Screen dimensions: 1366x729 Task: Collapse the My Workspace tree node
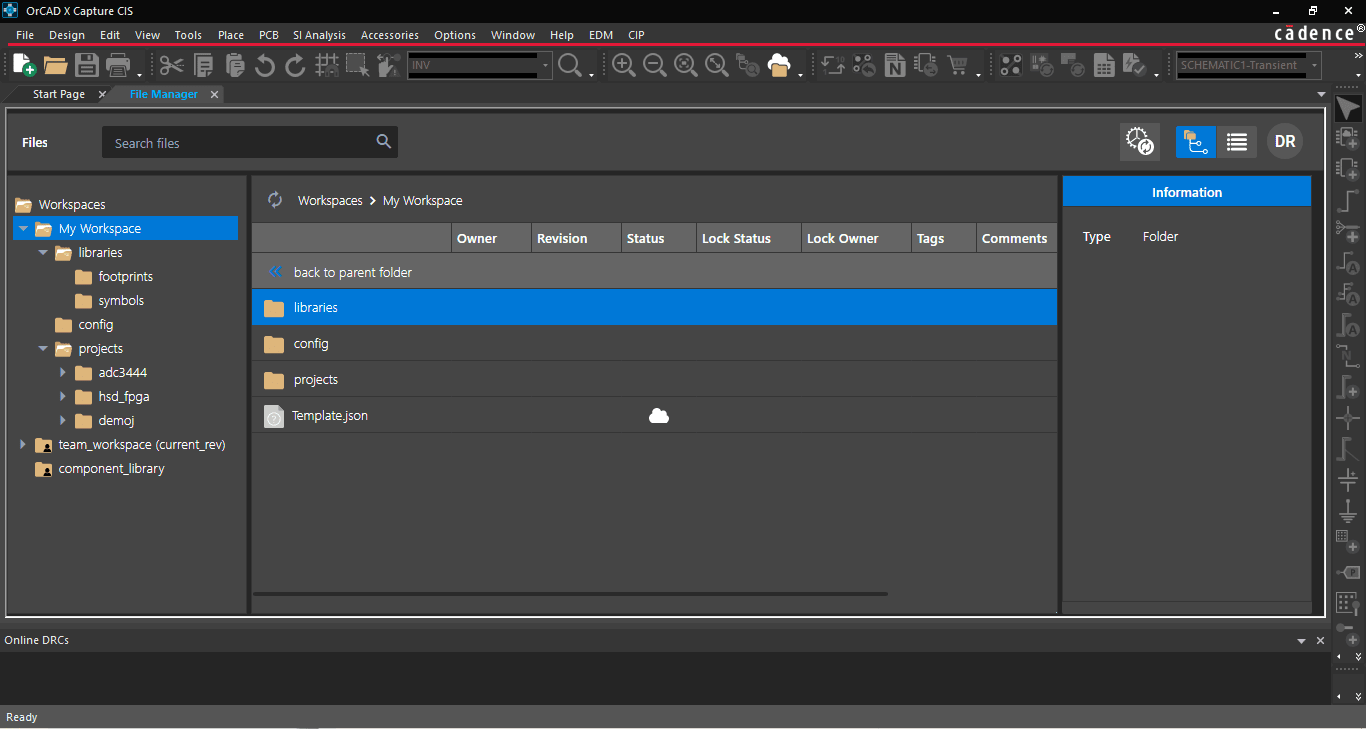(23, 229)
